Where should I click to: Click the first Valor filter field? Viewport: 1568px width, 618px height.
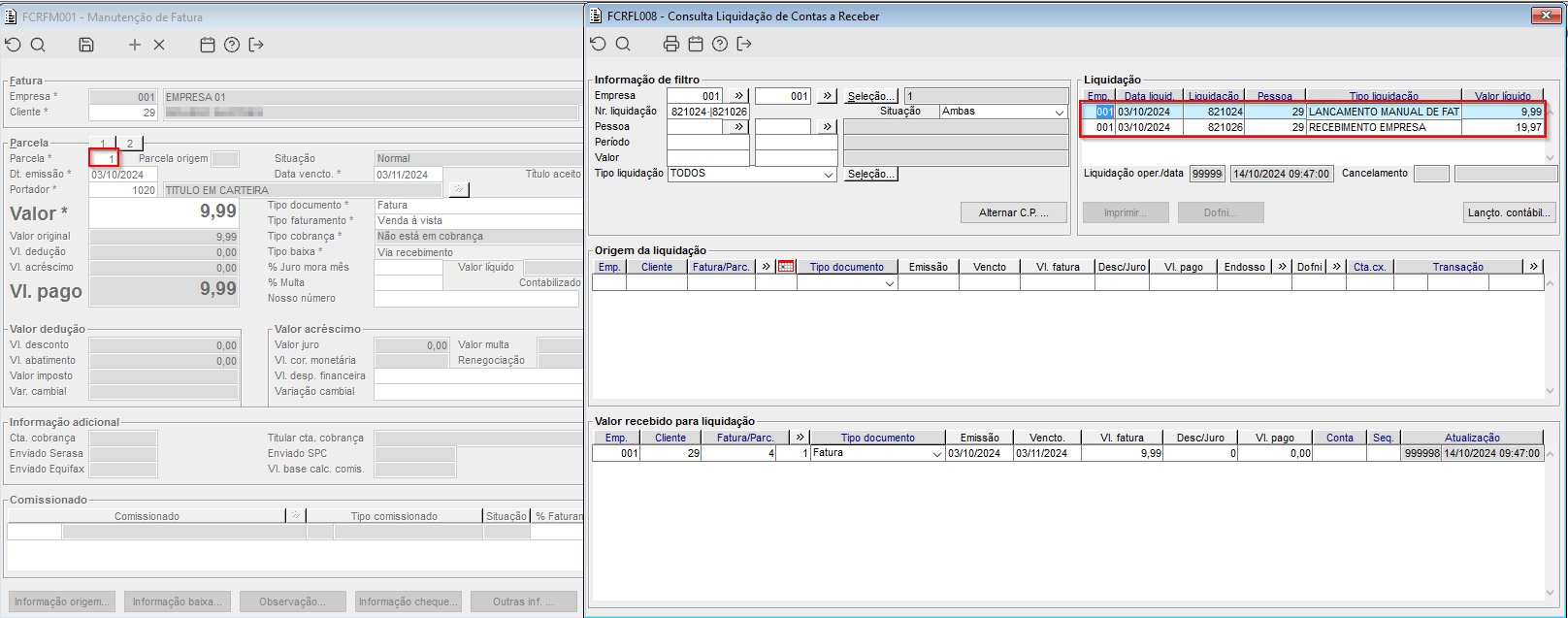pyautogui.click(x=708, y=158)
